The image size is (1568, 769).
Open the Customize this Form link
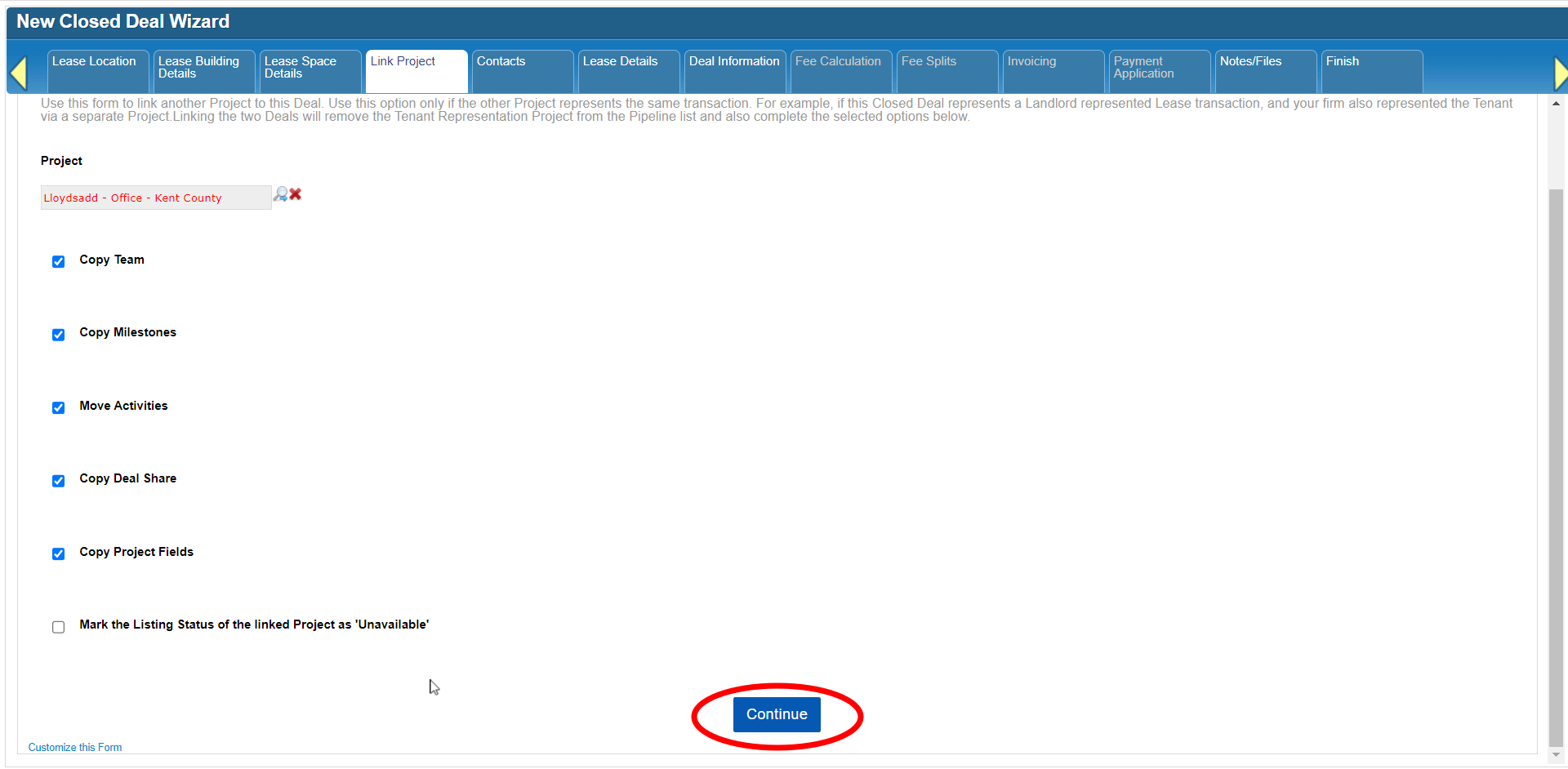point(75,747)
